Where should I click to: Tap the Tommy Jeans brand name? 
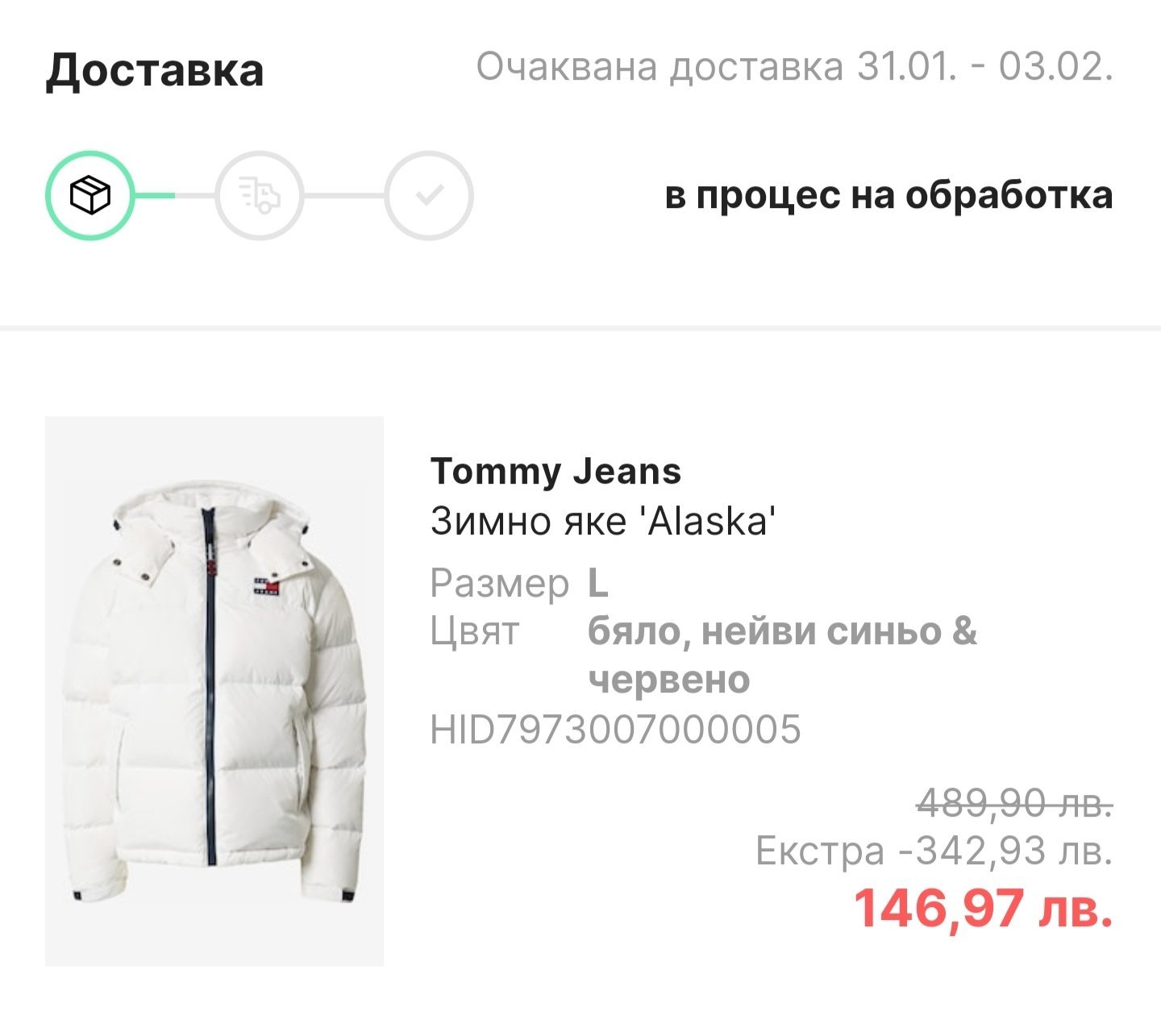coord(556,471)
